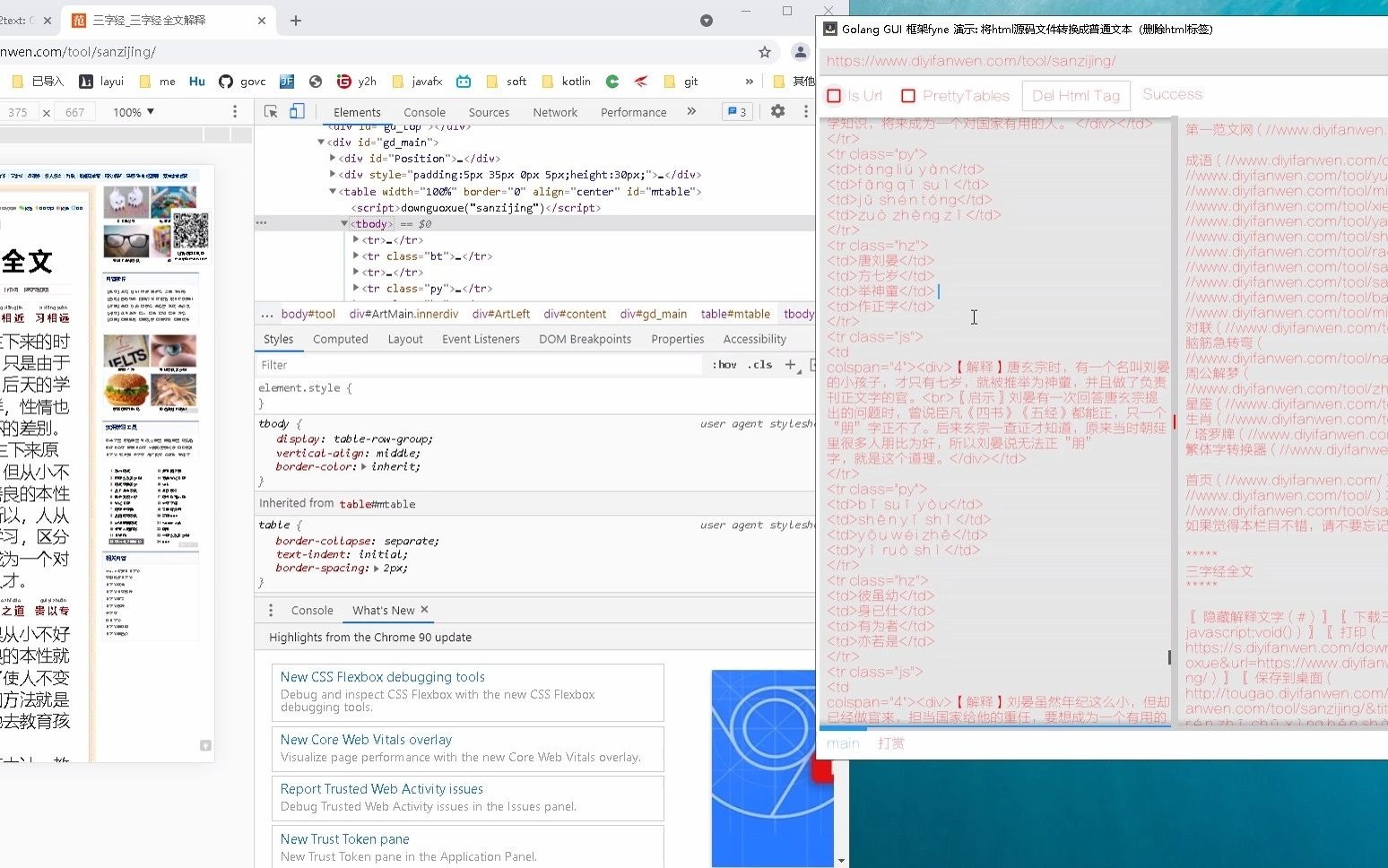Open the bilibili TV icon bookmark
This screenshot has width=1388, height=868.
[x=464, y=81]
